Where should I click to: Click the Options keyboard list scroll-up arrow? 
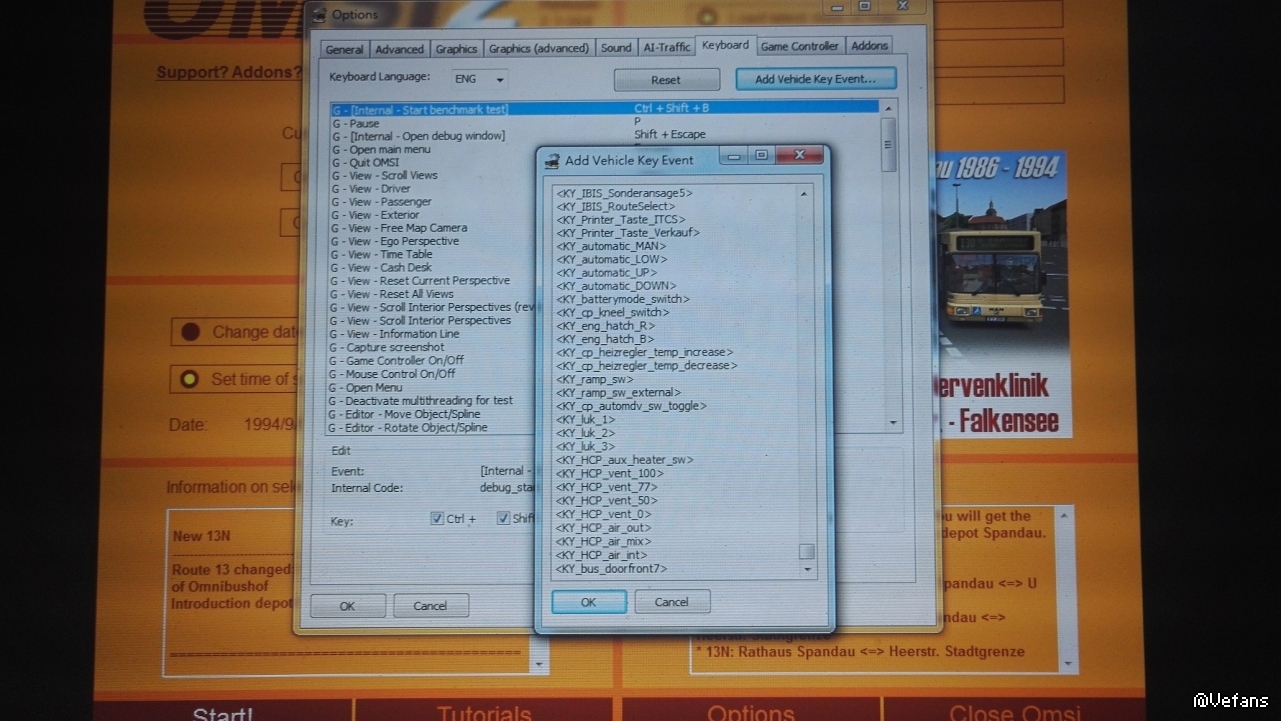889,106
